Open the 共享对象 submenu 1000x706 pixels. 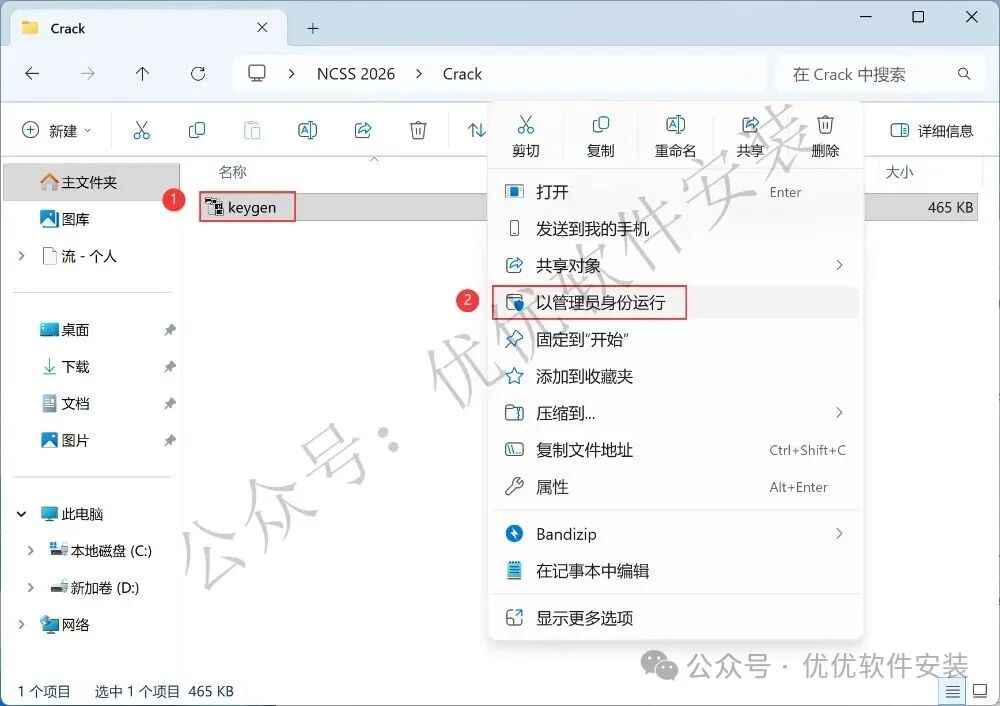(x=675, y=265)
